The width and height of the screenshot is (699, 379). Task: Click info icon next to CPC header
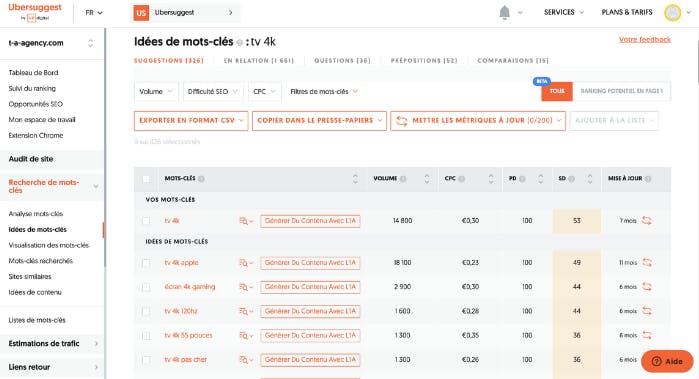[x=462, y=179]
